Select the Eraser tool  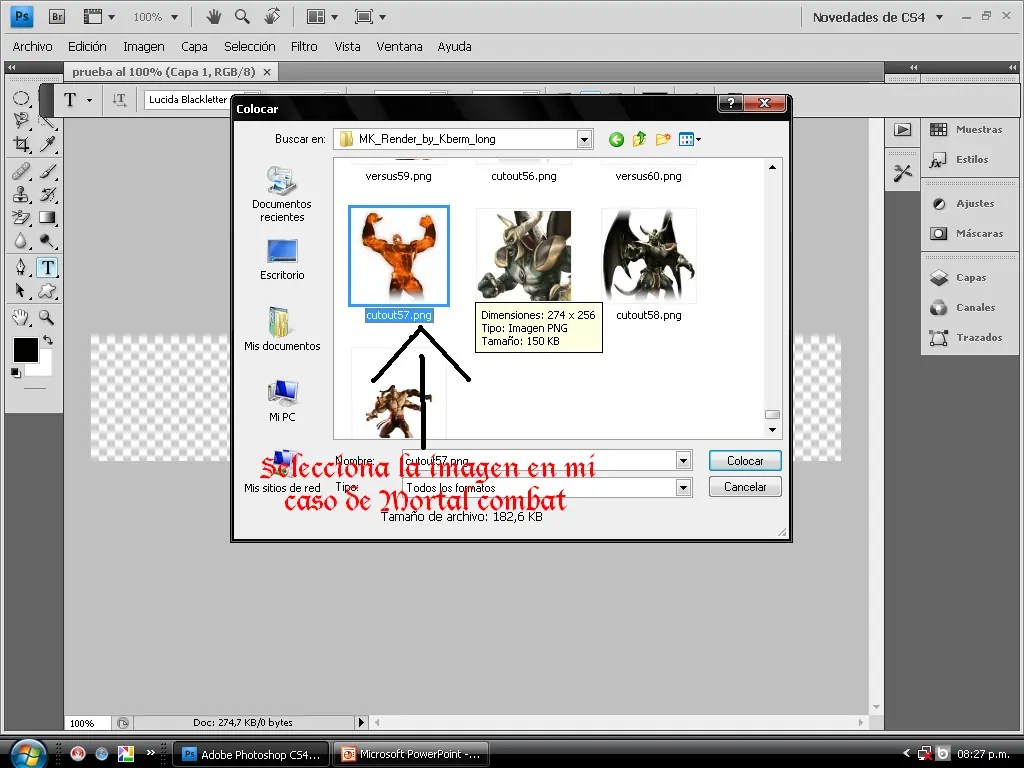(21, 217)
